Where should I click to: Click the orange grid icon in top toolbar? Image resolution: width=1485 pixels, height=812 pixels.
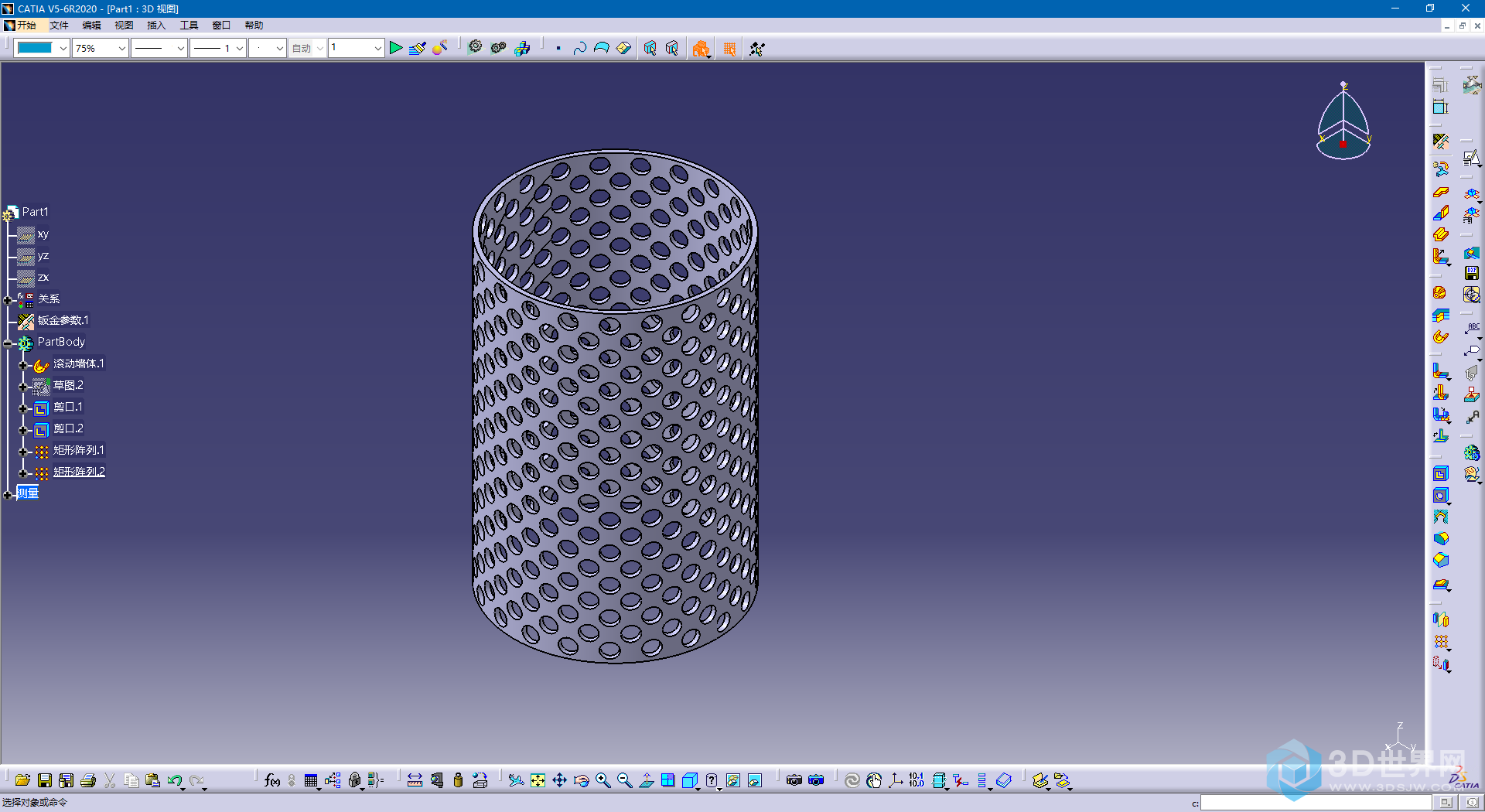click(729, 49)
